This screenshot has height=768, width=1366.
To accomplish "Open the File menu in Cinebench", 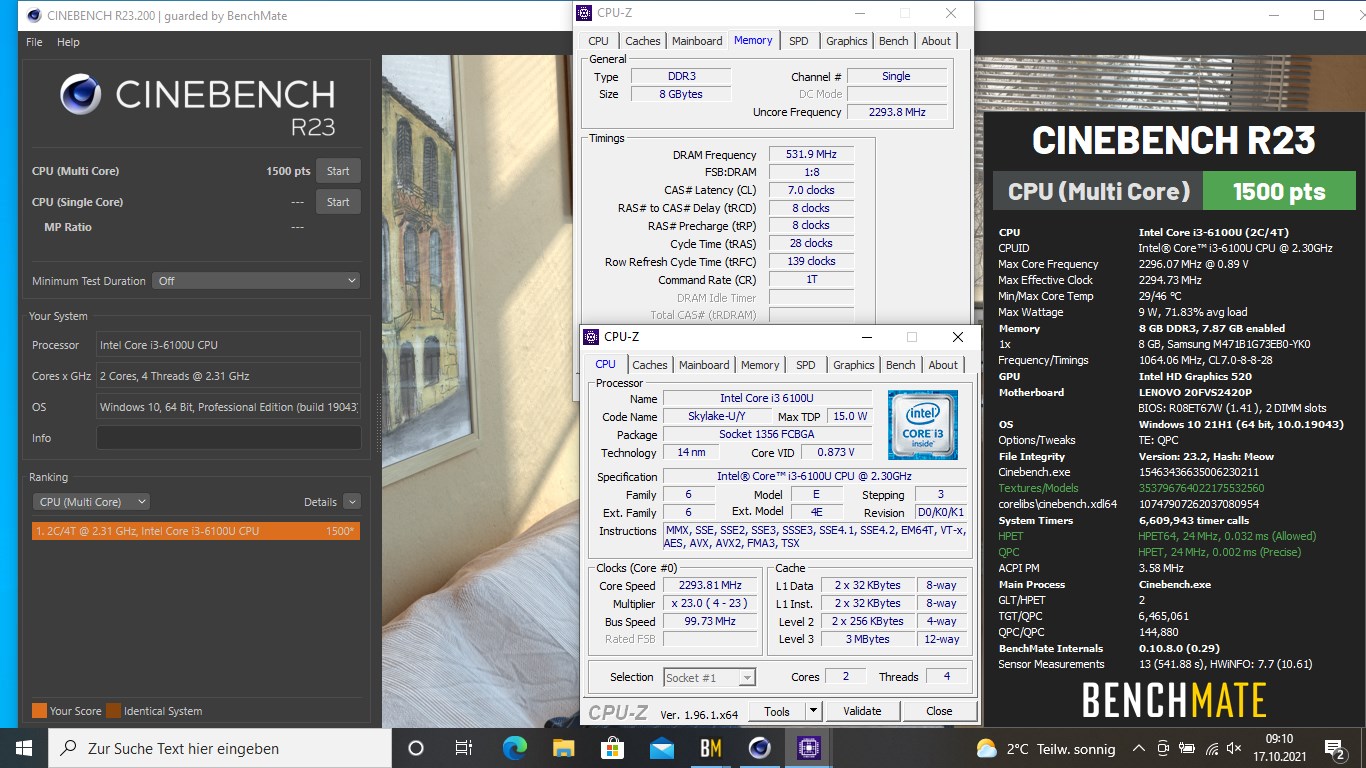I will tap(34, 42).
